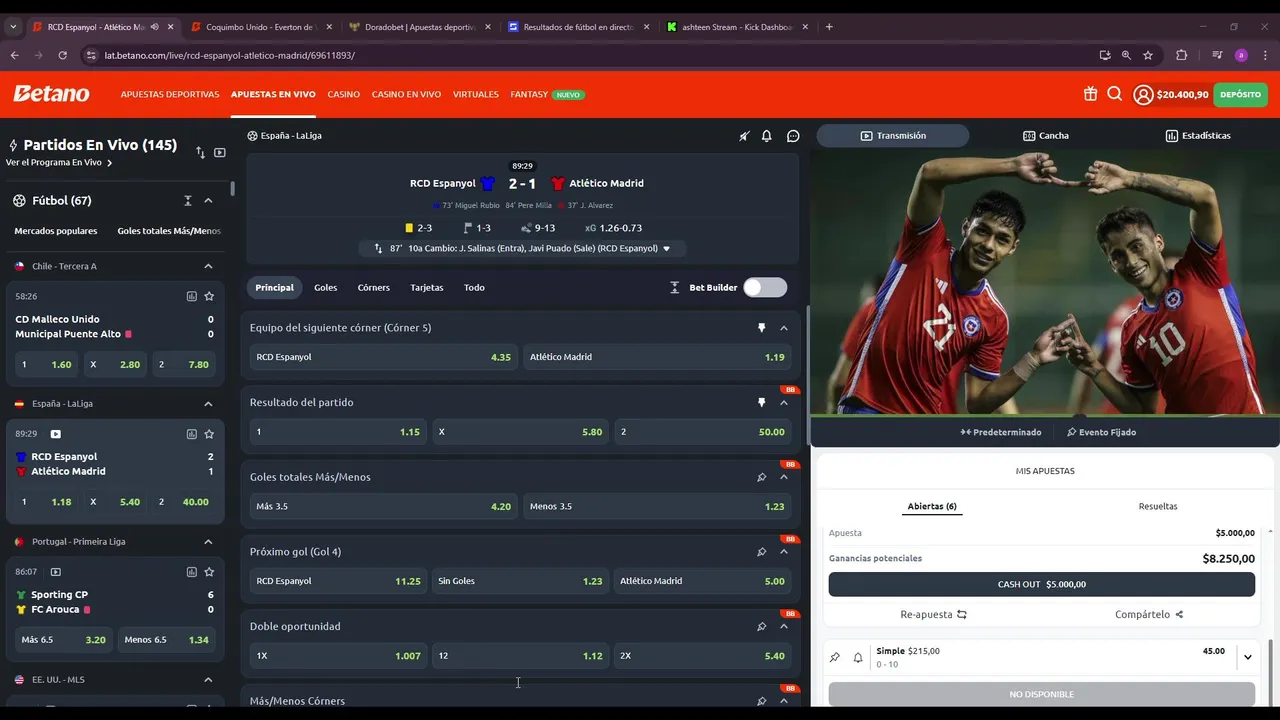The width and height of the screenshot is (1280, 720).
Task: Select the Estadísticas view tab
Action: (x=1198, y=136)
